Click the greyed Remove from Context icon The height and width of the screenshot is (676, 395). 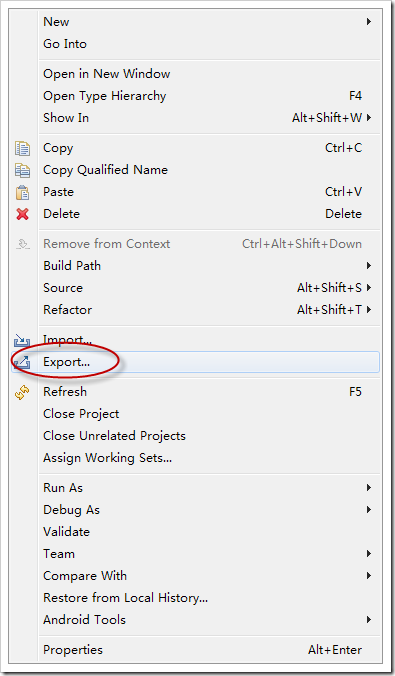22,244
